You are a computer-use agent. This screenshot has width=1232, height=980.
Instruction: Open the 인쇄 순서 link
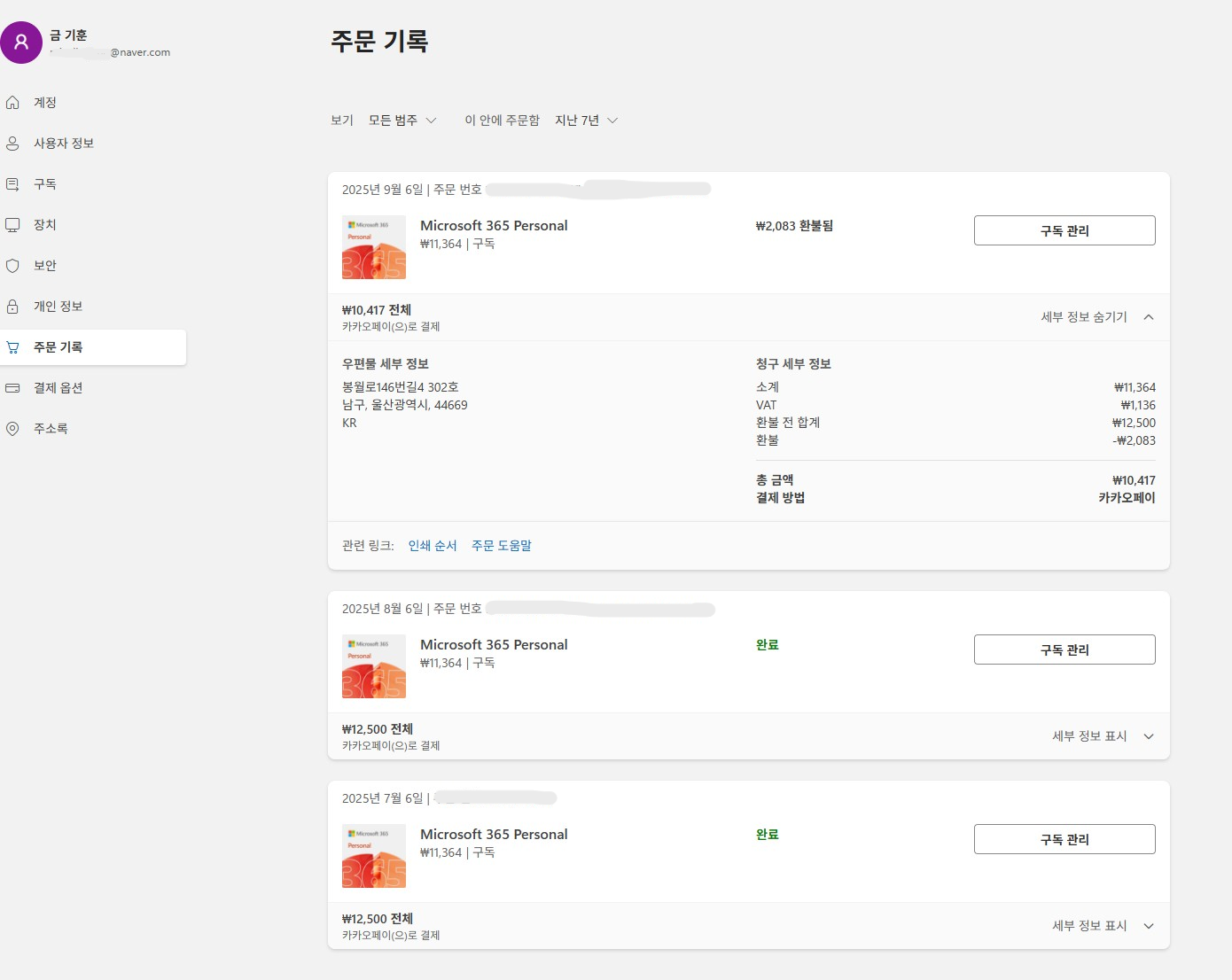pyautogui.click(x=433, y=546)
